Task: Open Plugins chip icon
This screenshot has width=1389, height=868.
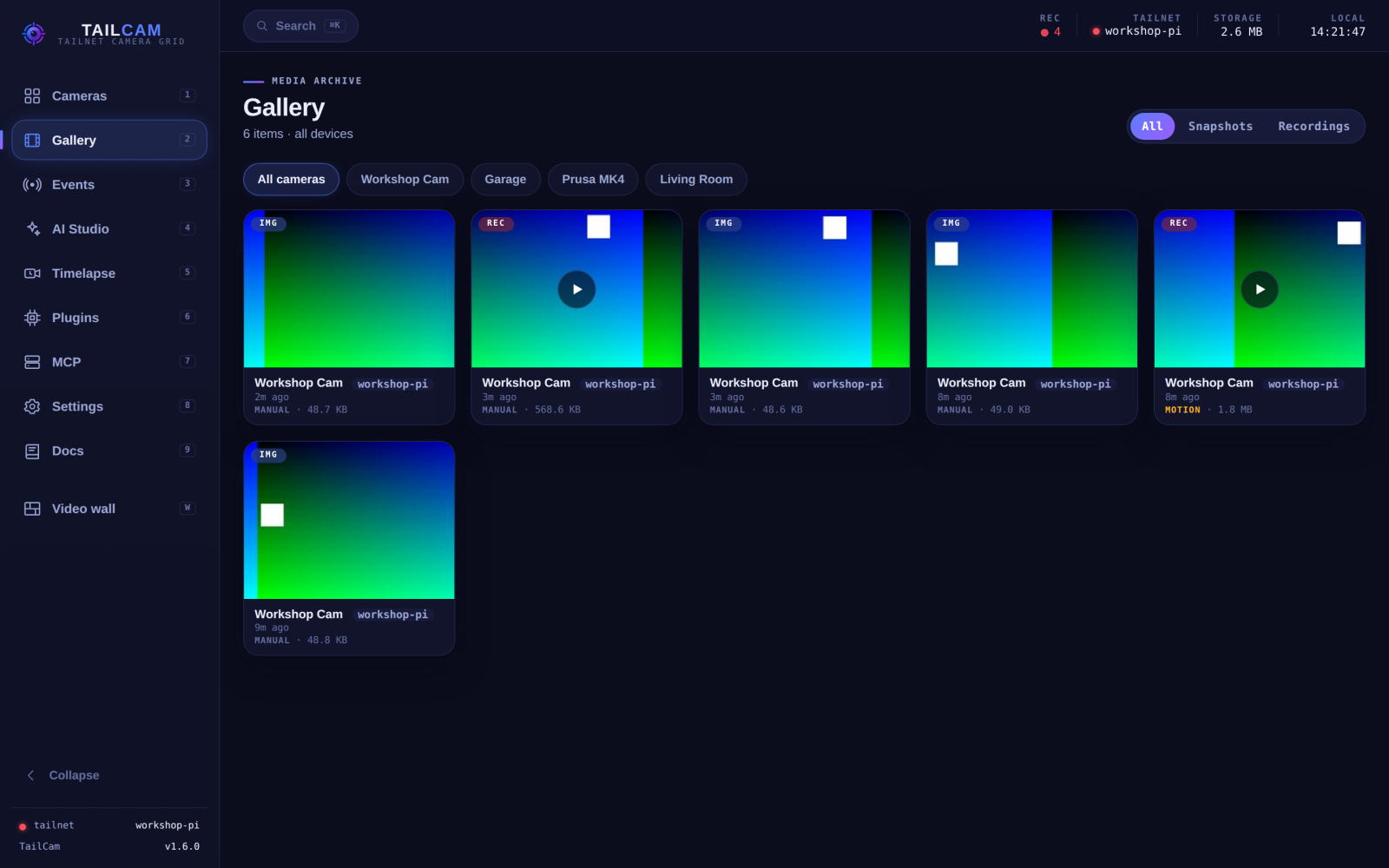Action: coord(32,318)
